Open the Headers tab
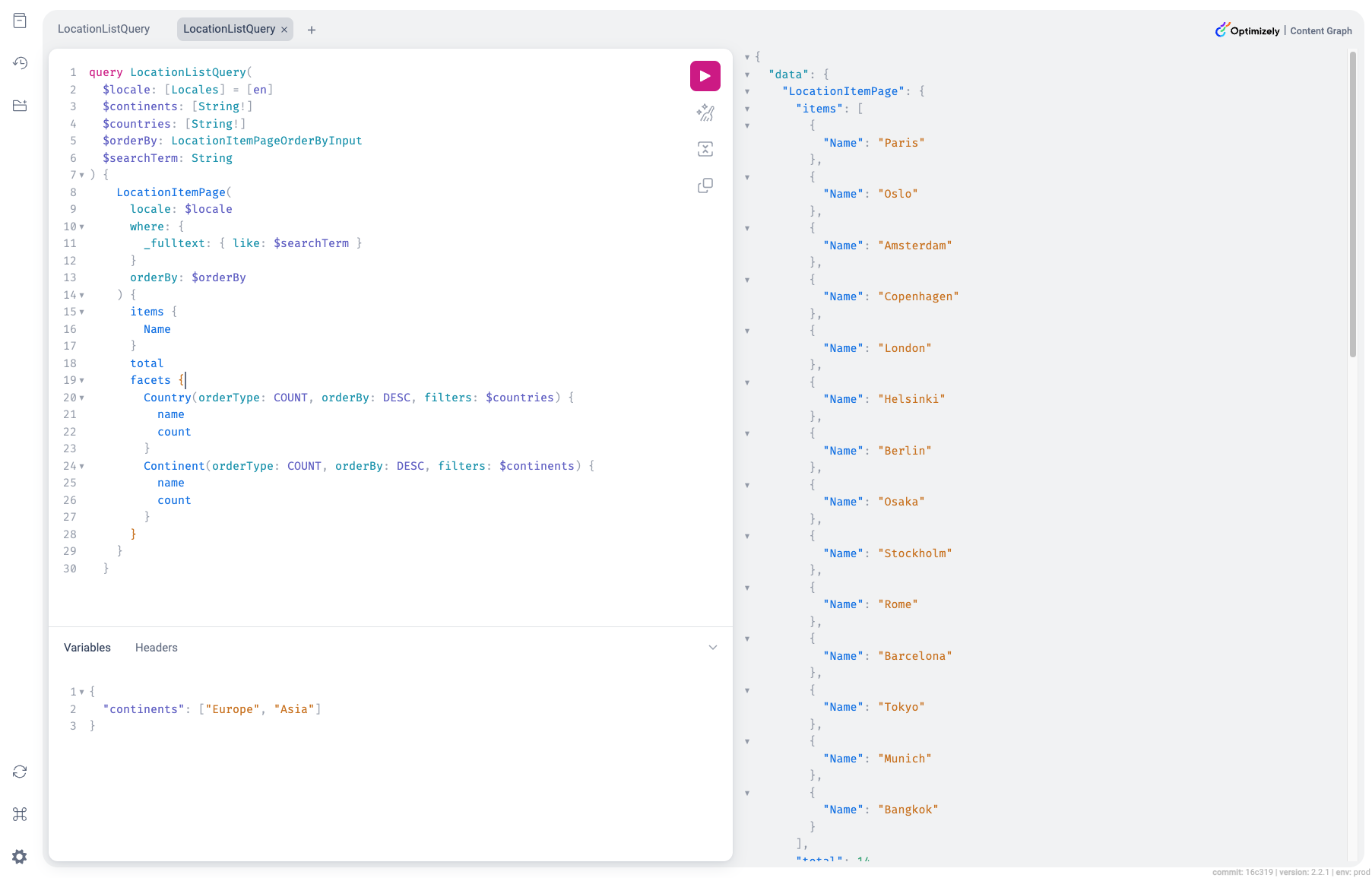This screenshot has height=878, width=1372. click(156, 648)
